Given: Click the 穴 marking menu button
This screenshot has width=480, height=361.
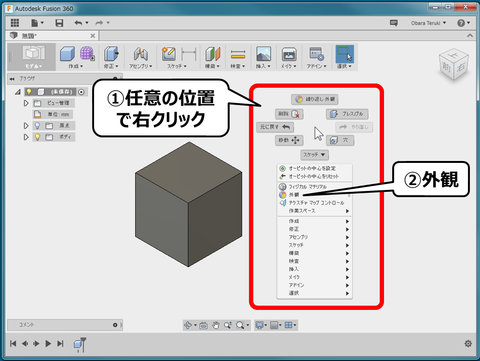Looking at the screenshot, I should tap(340, 140).
